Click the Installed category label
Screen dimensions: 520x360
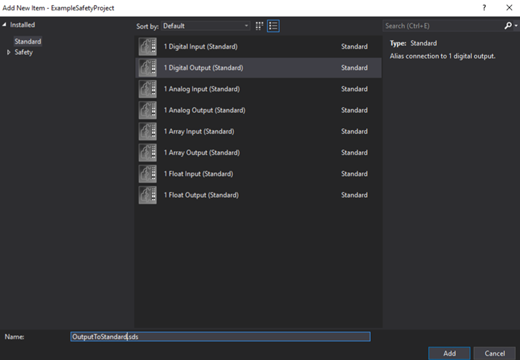[22, 25]
